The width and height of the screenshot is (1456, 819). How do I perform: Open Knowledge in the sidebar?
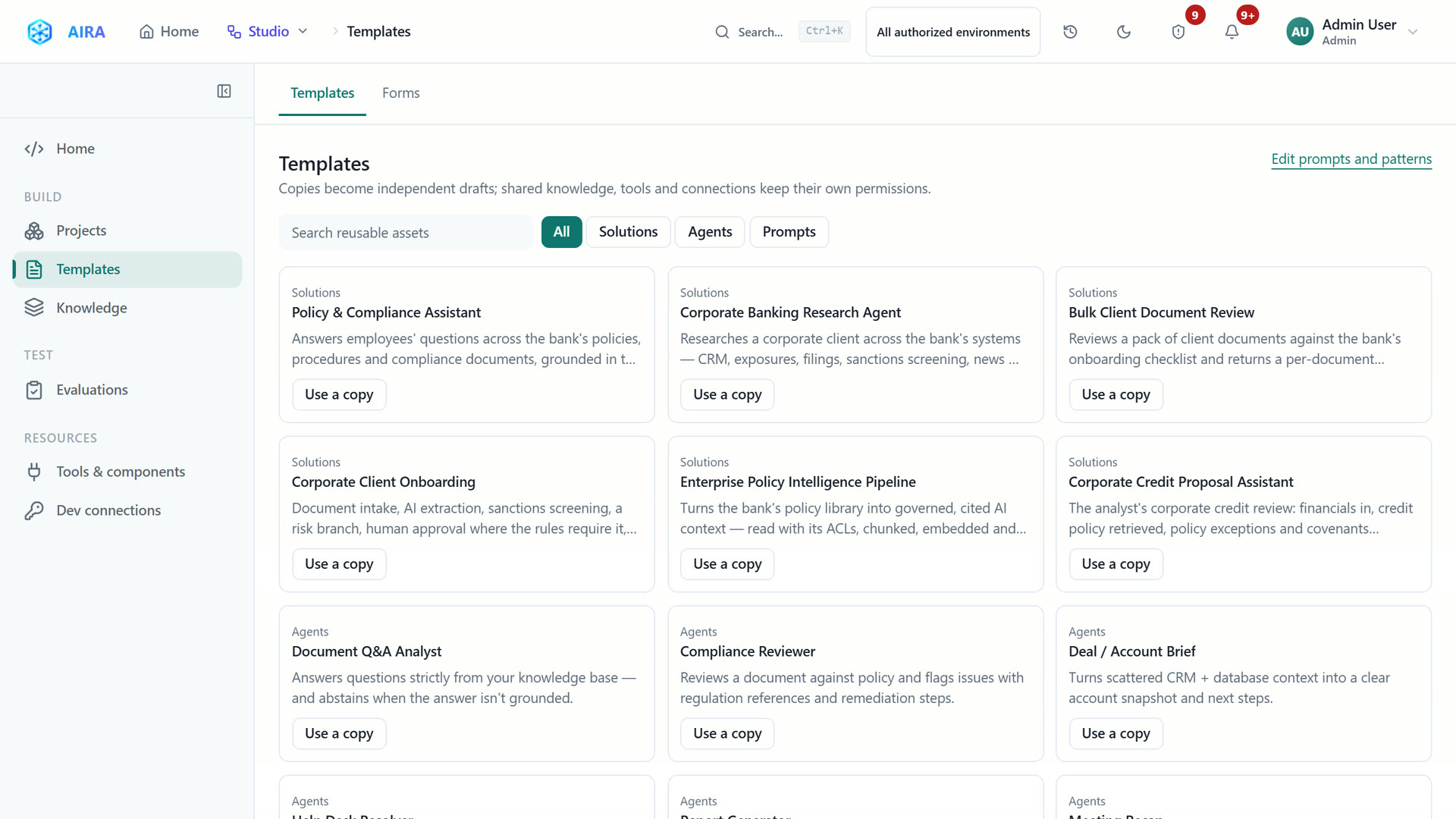[x=127, y=308]
